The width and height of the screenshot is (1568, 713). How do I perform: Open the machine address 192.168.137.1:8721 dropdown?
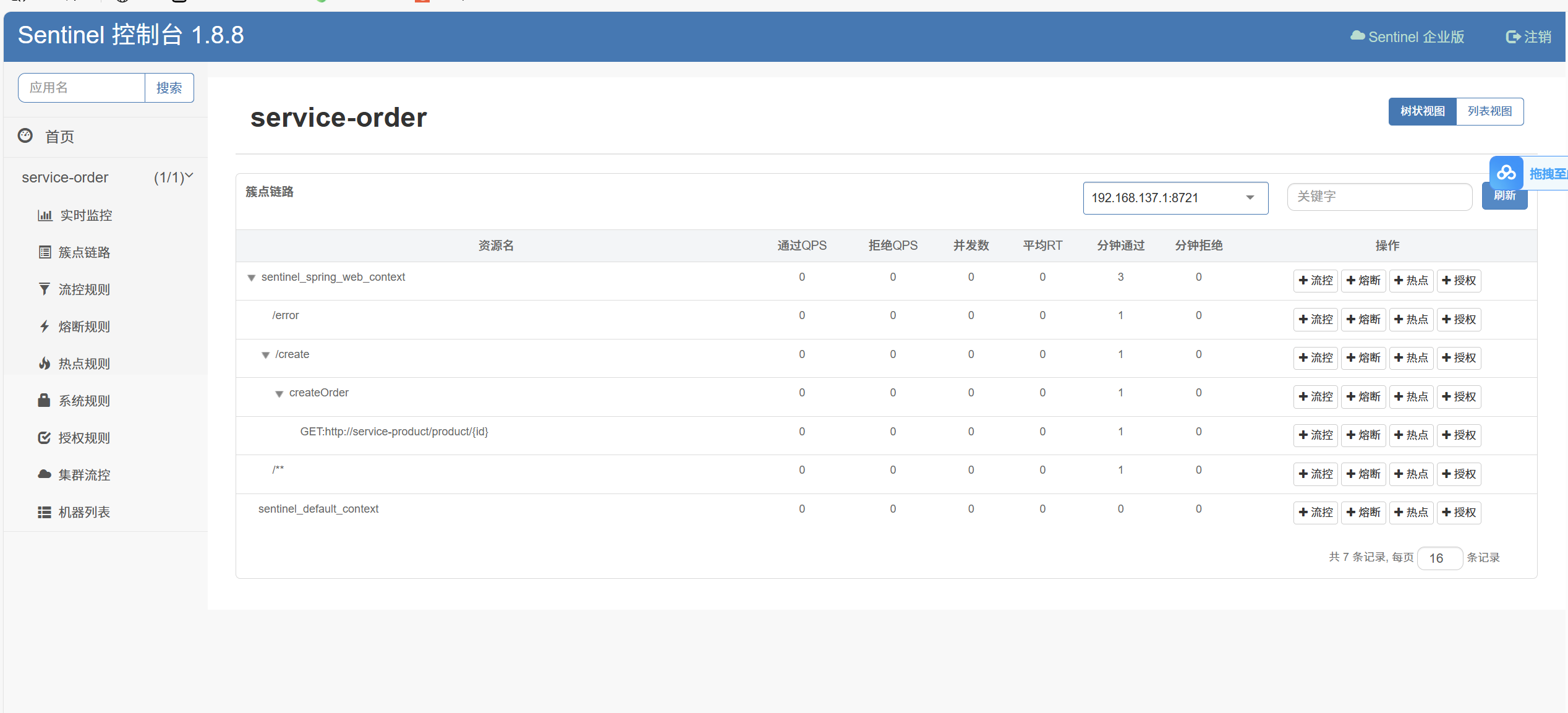[1175, 198]
